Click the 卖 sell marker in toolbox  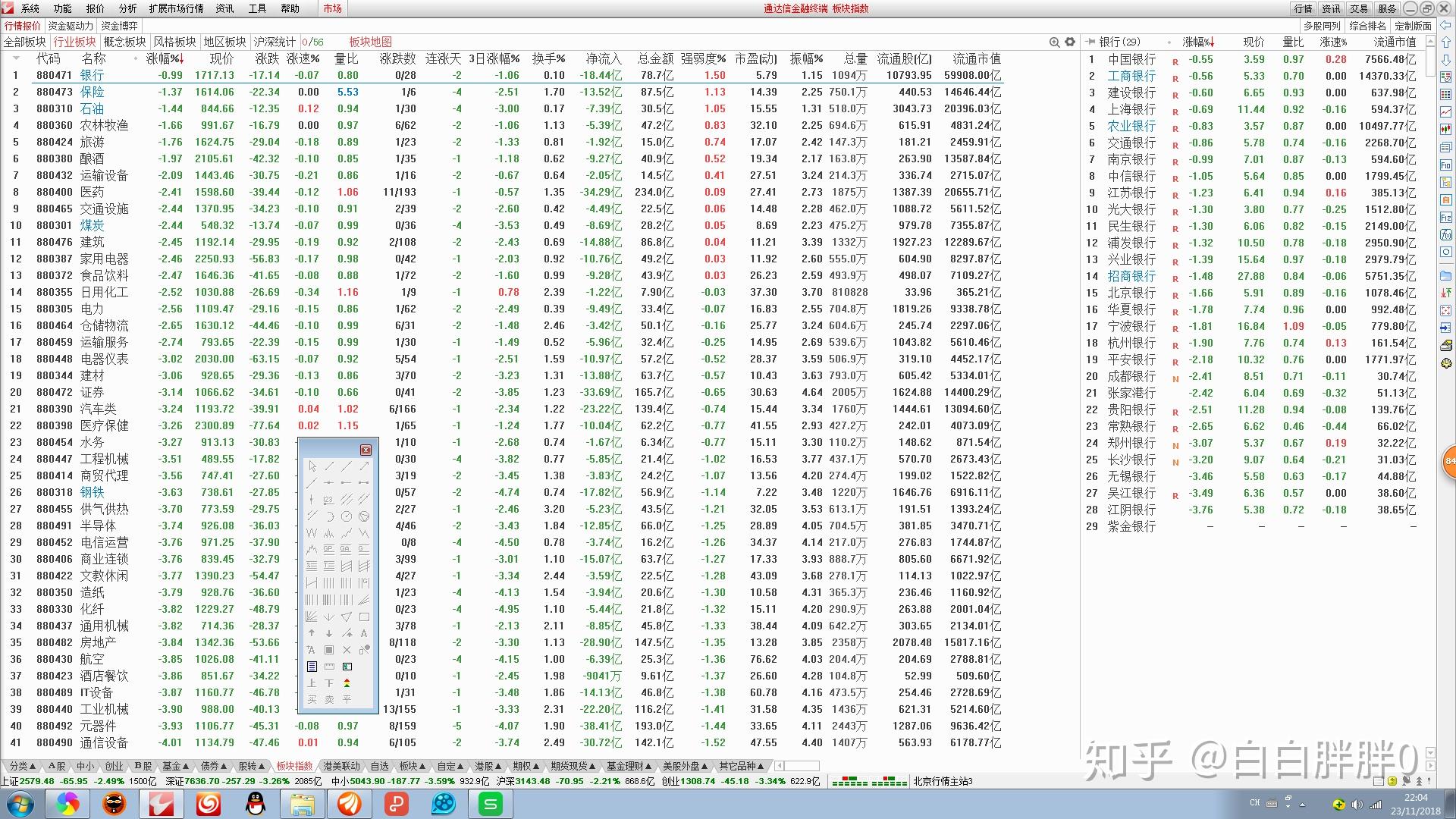[329, 699]
